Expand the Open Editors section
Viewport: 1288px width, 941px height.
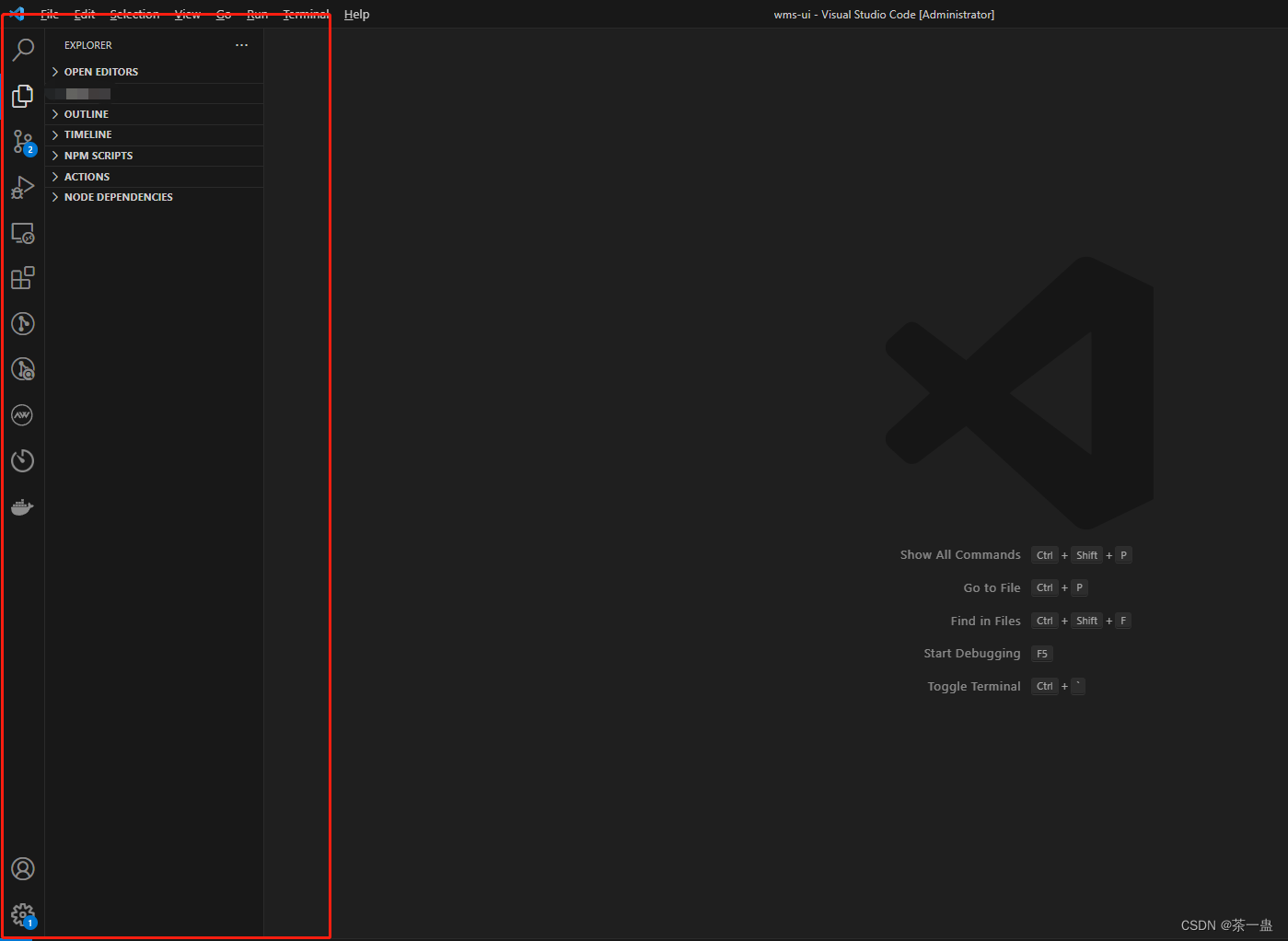(155, 72)
